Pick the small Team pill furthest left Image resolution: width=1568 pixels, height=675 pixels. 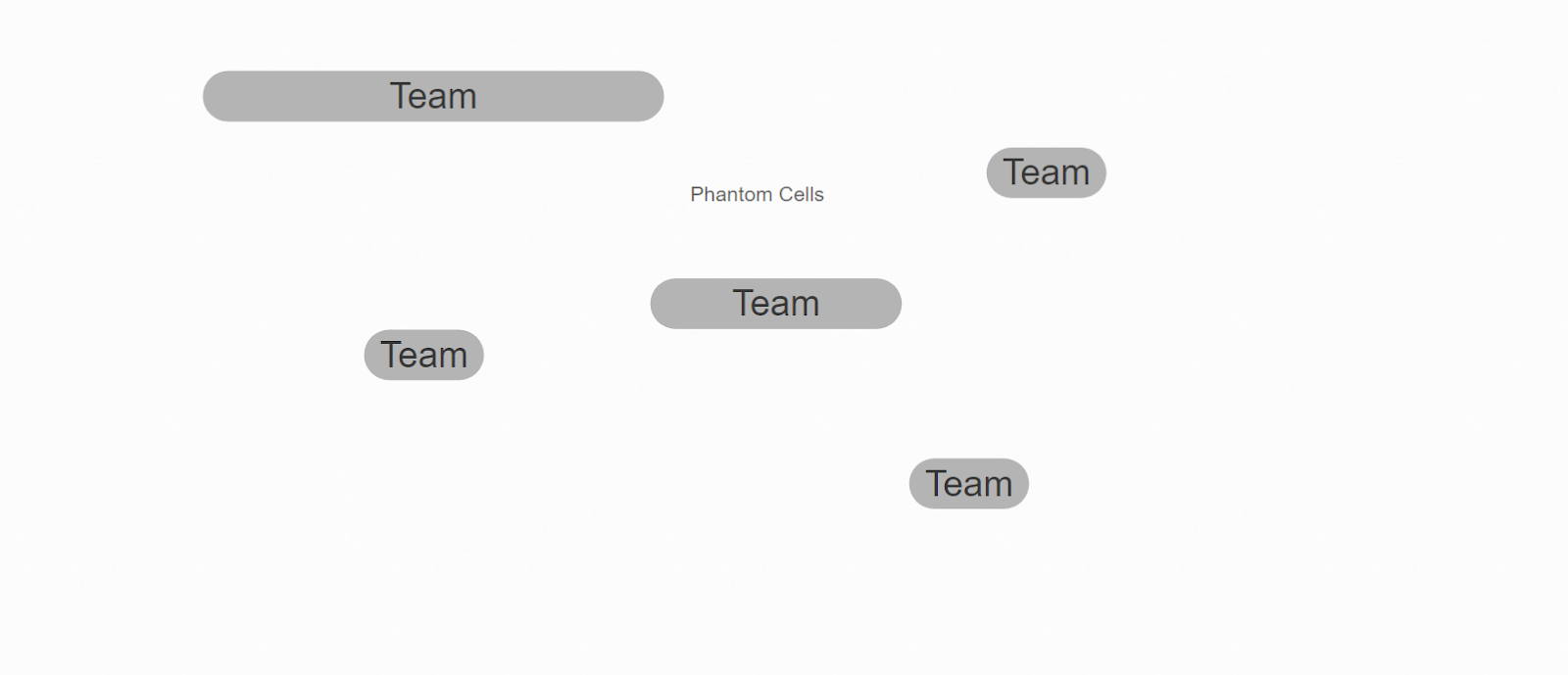coord(423,355)
